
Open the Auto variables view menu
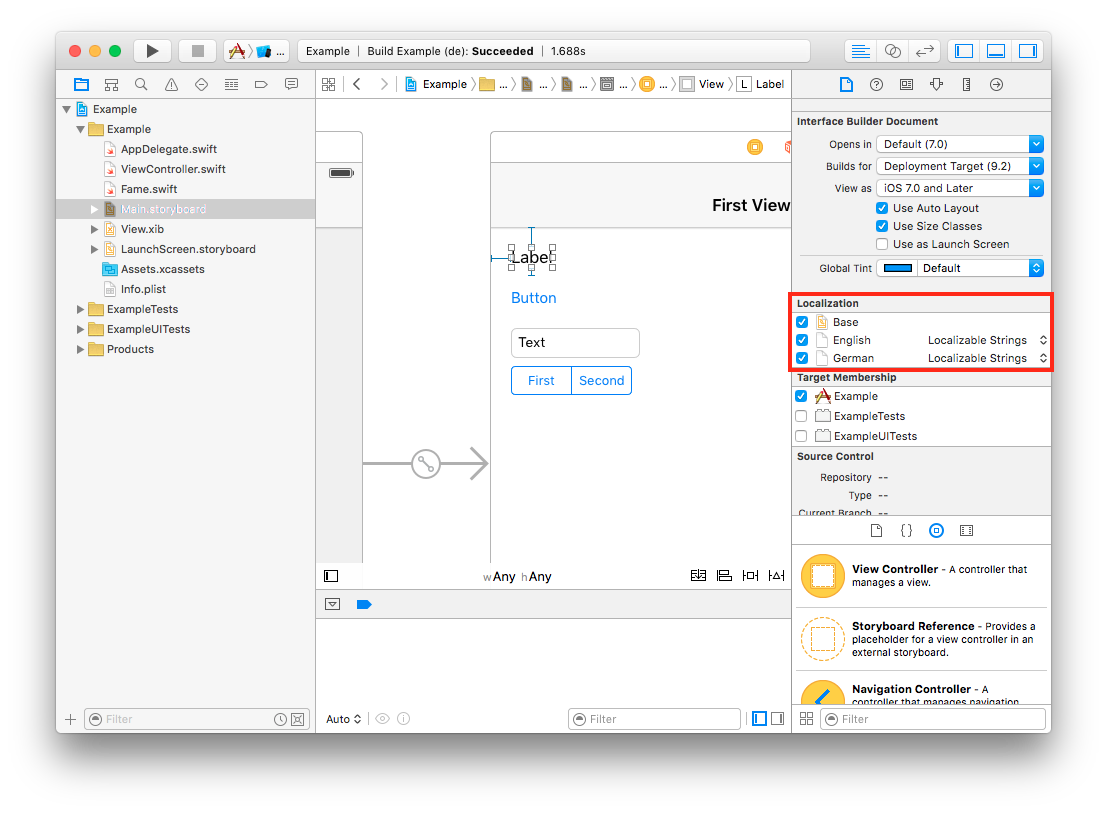click(343, 718)
